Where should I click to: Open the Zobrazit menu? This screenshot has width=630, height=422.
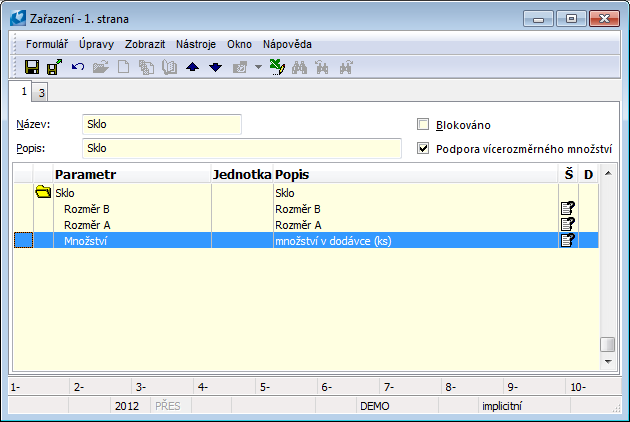click(145, 44)
